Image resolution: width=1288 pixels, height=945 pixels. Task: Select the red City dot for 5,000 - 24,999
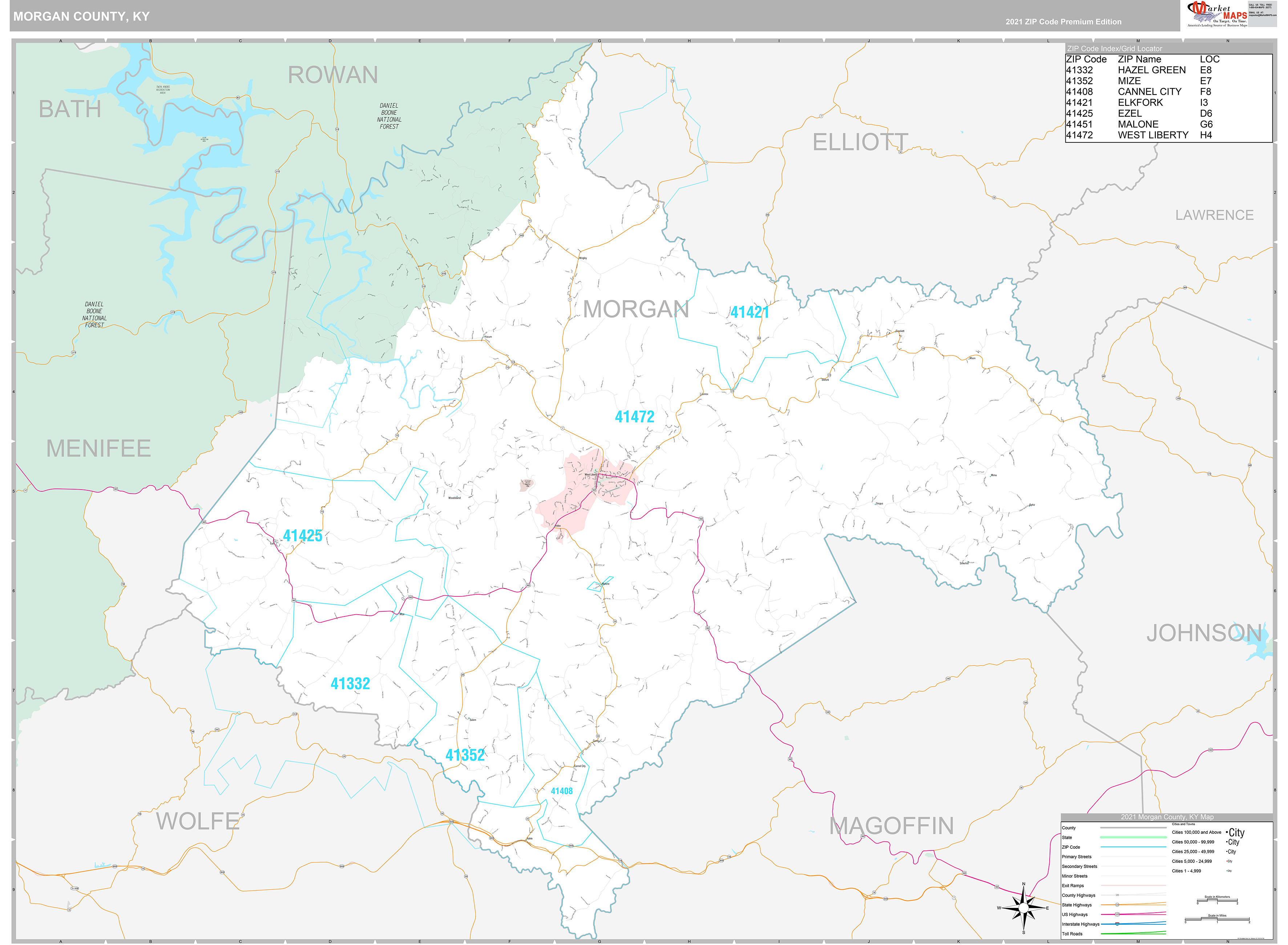point(1227,861)
